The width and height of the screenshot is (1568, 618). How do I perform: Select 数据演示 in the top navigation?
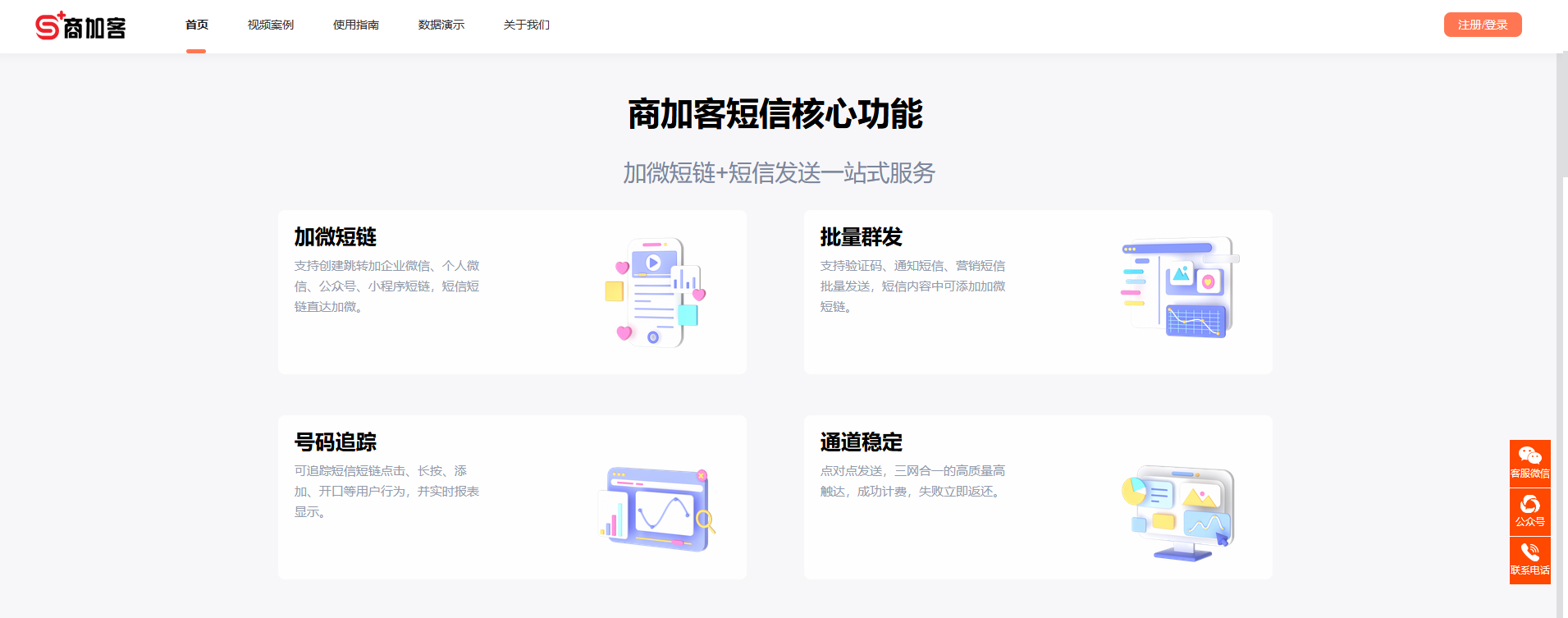[441, 25]
